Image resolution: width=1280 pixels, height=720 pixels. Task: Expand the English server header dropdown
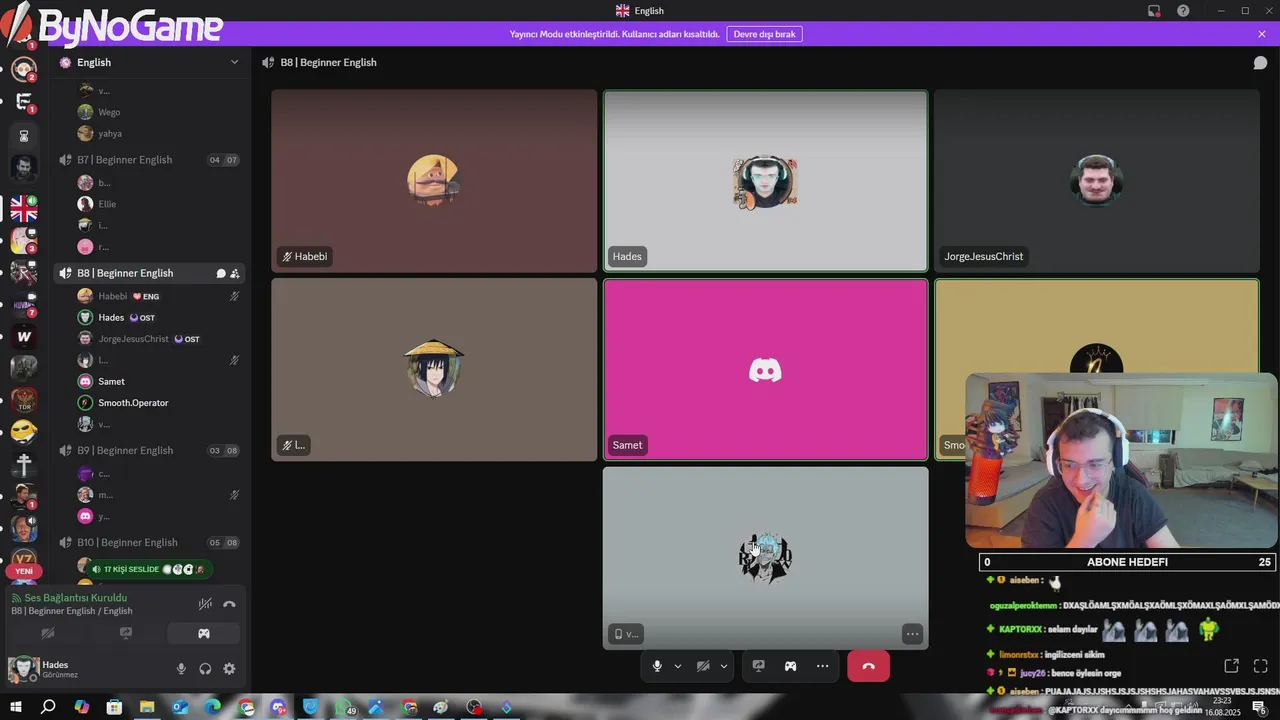pyautogui.click(x=235, y=62)
